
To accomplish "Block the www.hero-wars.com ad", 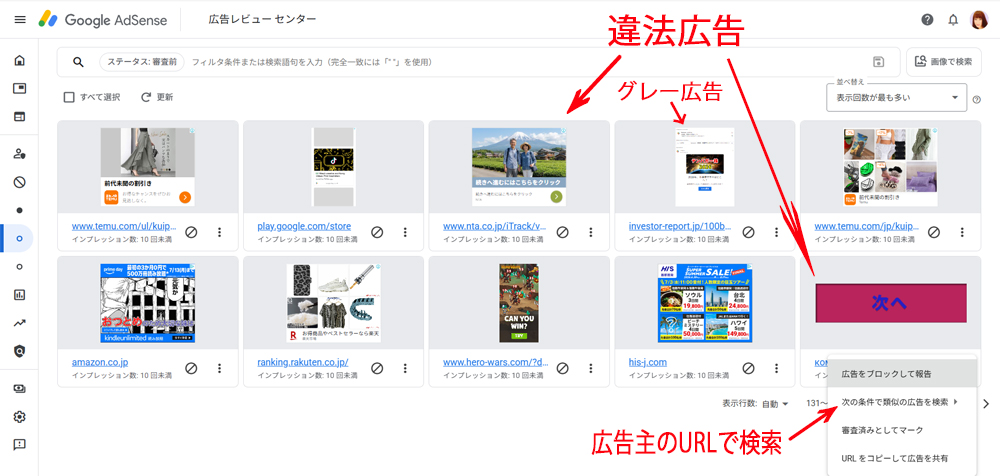I will tap(562, 368).
